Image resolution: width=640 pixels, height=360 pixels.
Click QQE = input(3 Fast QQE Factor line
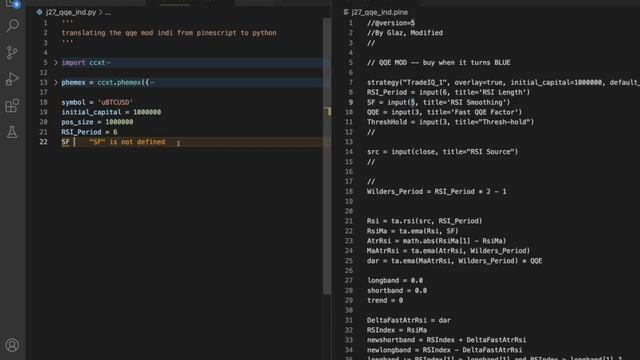(444, 112)
